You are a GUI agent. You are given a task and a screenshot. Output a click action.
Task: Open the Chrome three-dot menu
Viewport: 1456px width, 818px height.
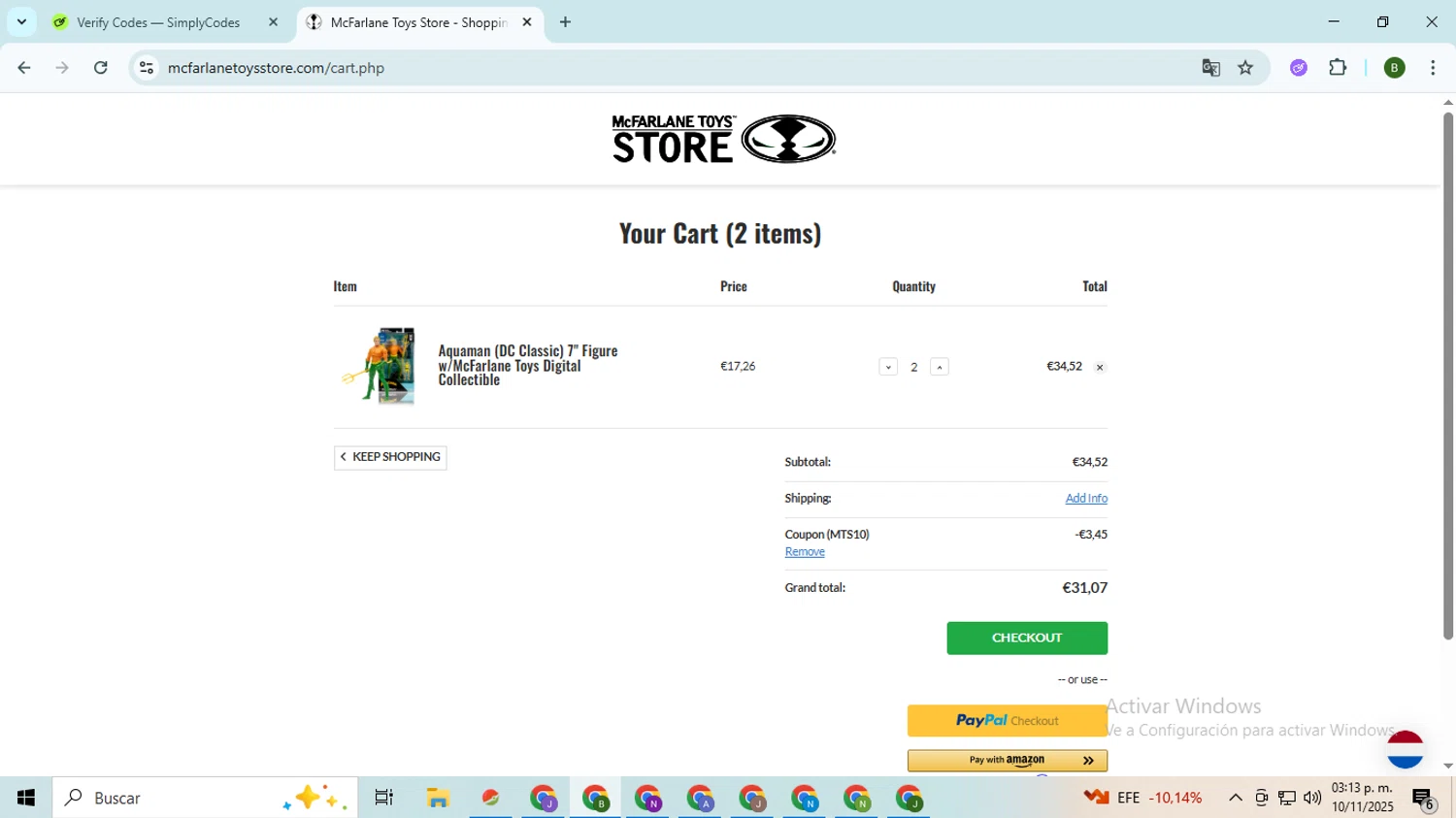point(1433,68)
